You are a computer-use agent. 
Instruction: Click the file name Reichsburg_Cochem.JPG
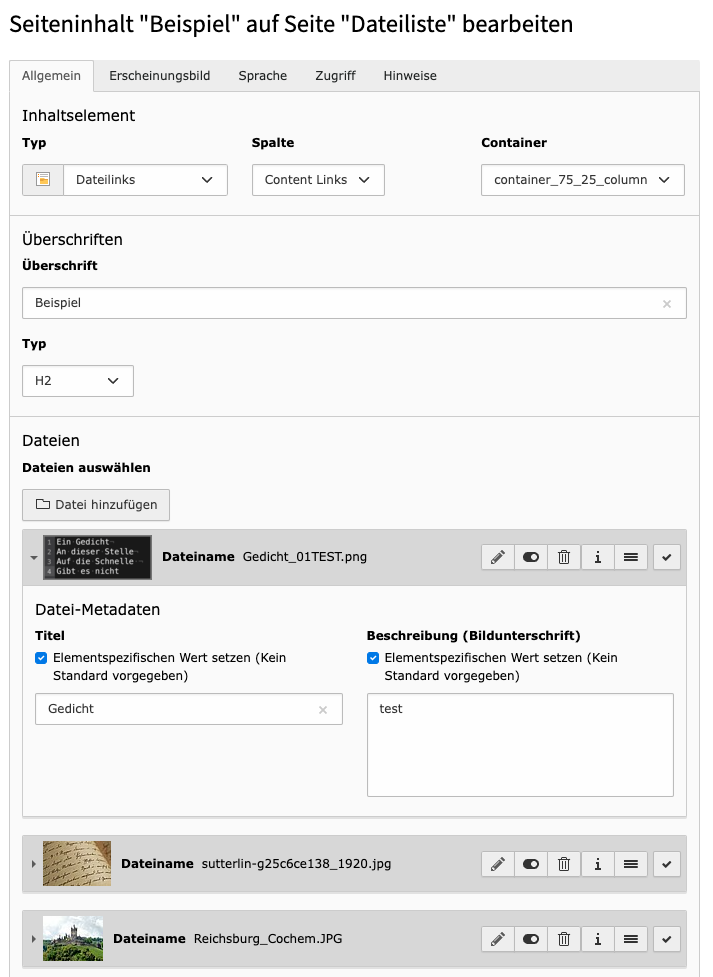tap(268, 939)
